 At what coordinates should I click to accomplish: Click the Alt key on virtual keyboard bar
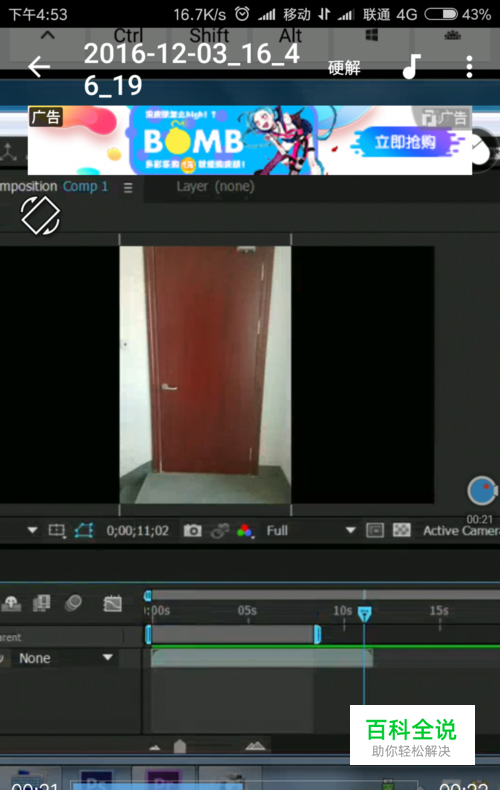coord(290,36)
